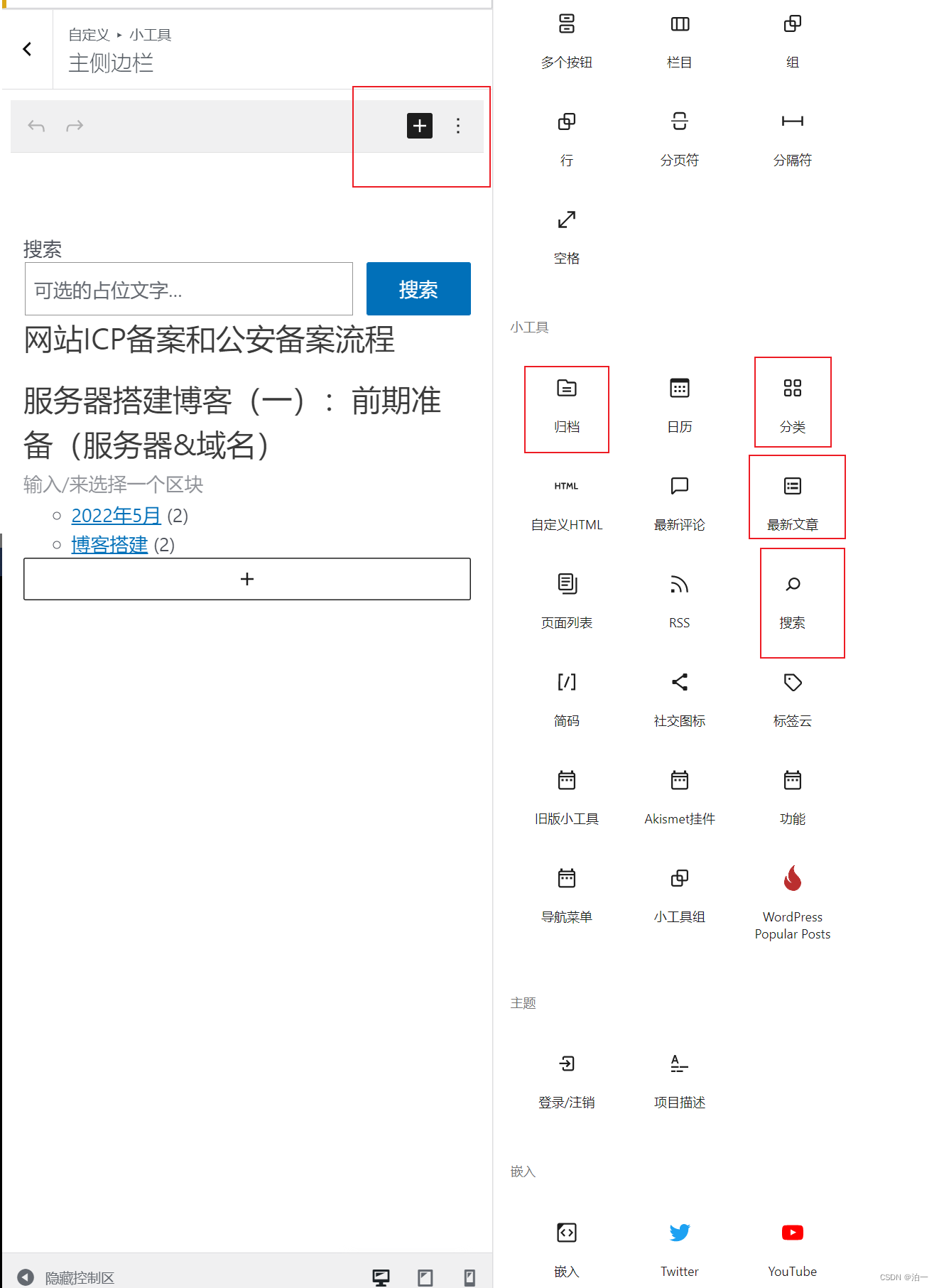The width and height of the screenshot is (939, 1288).
Task: Add the 小工具组 widget group block
Action: (x=679, y=897)
